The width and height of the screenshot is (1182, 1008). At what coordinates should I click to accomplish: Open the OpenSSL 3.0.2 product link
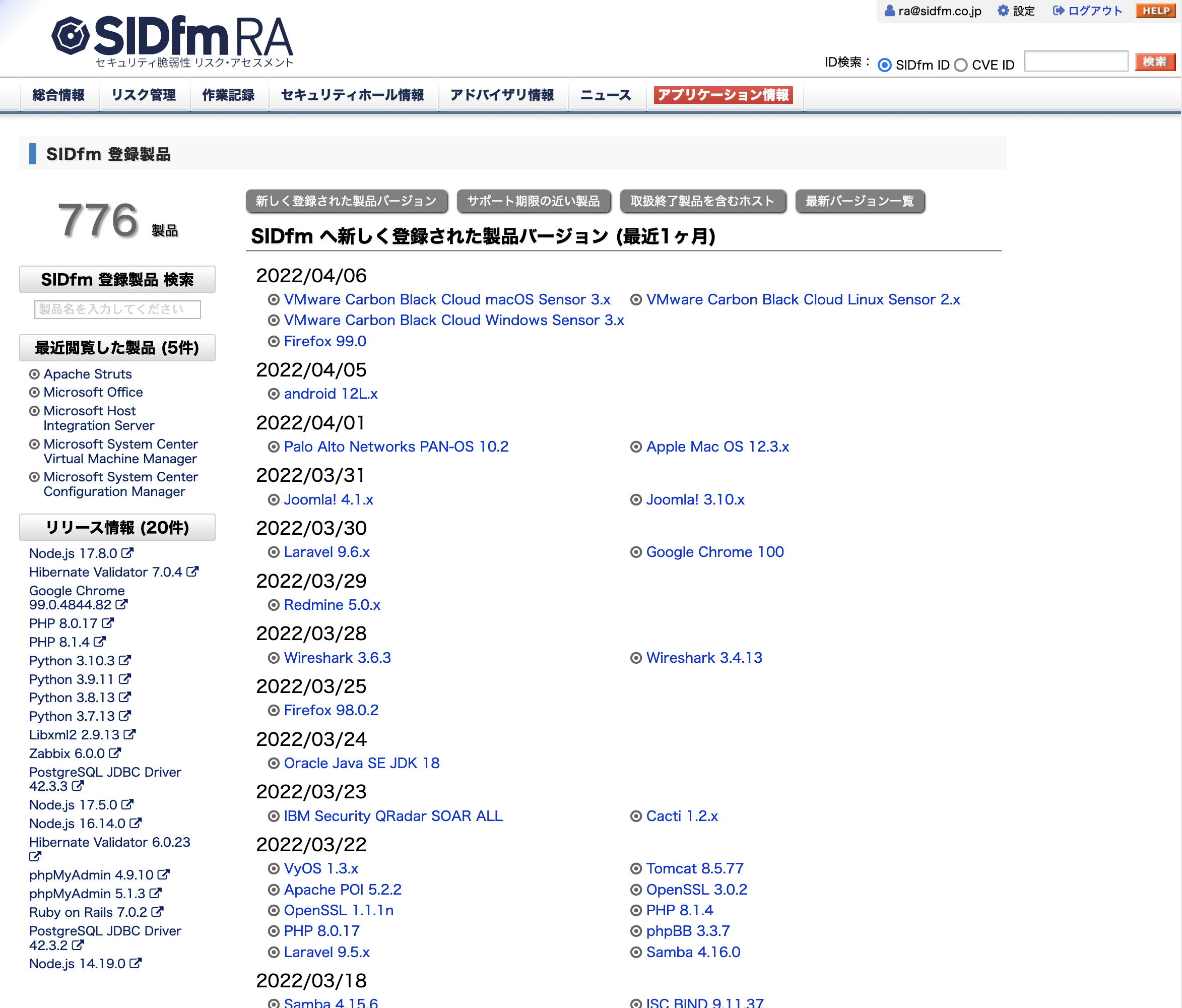pyautogui.click(x=696, y=889)
